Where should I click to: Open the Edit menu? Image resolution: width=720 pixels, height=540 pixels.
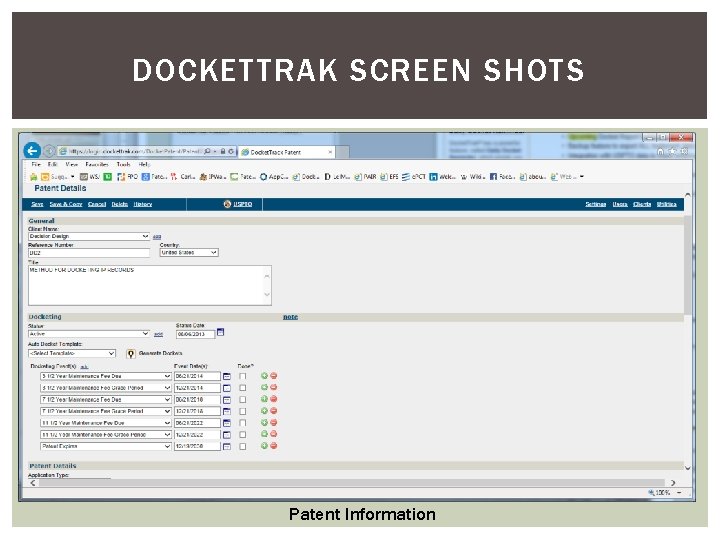pyautogui.click(x=52, y=164)
